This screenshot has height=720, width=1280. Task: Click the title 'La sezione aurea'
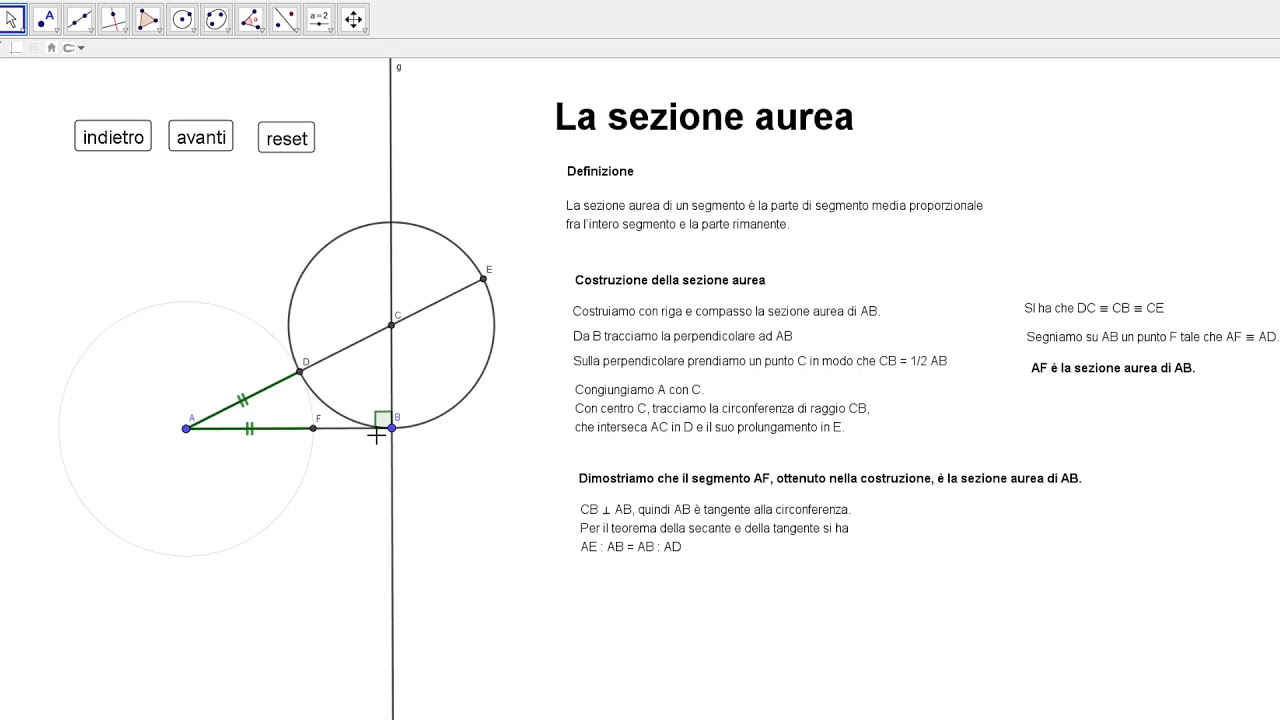(704, 117)
